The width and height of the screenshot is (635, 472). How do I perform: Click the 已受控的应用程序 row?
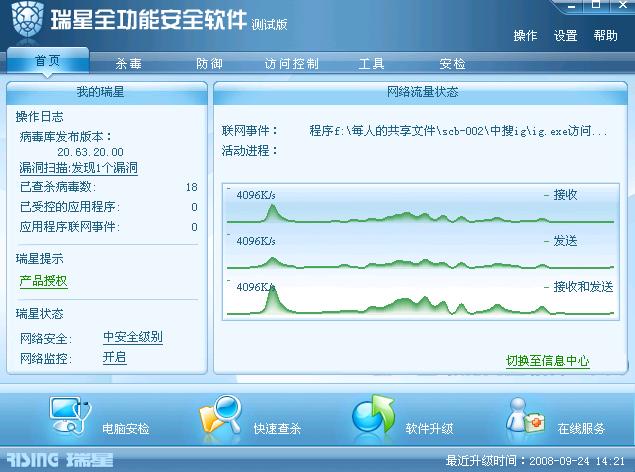(109, 207)
